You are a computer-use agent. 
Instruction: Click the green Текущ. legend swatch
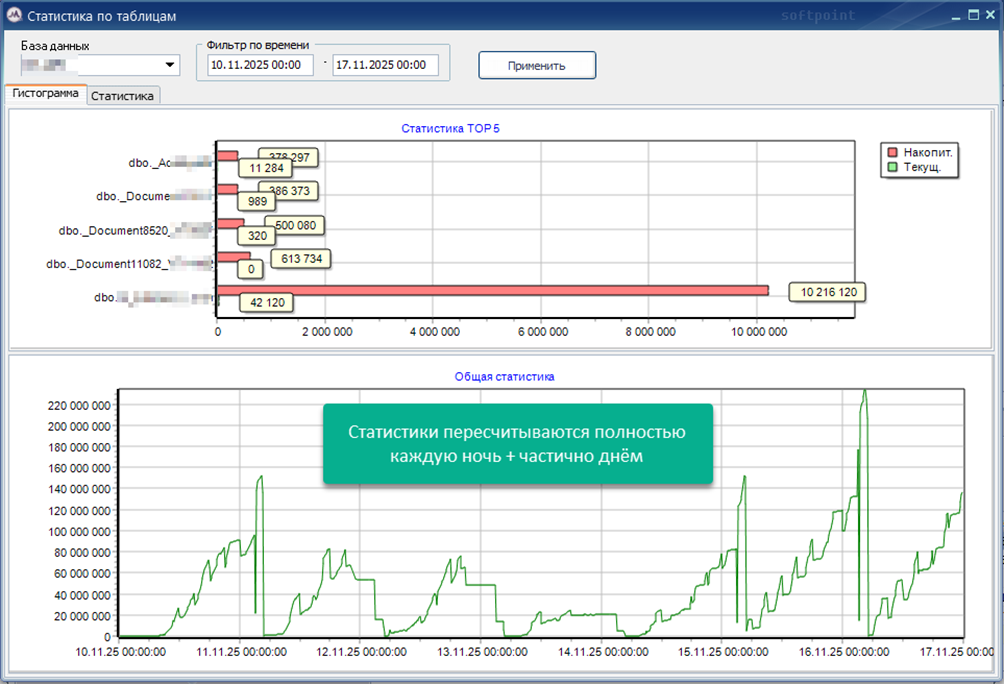pos(891,168)
